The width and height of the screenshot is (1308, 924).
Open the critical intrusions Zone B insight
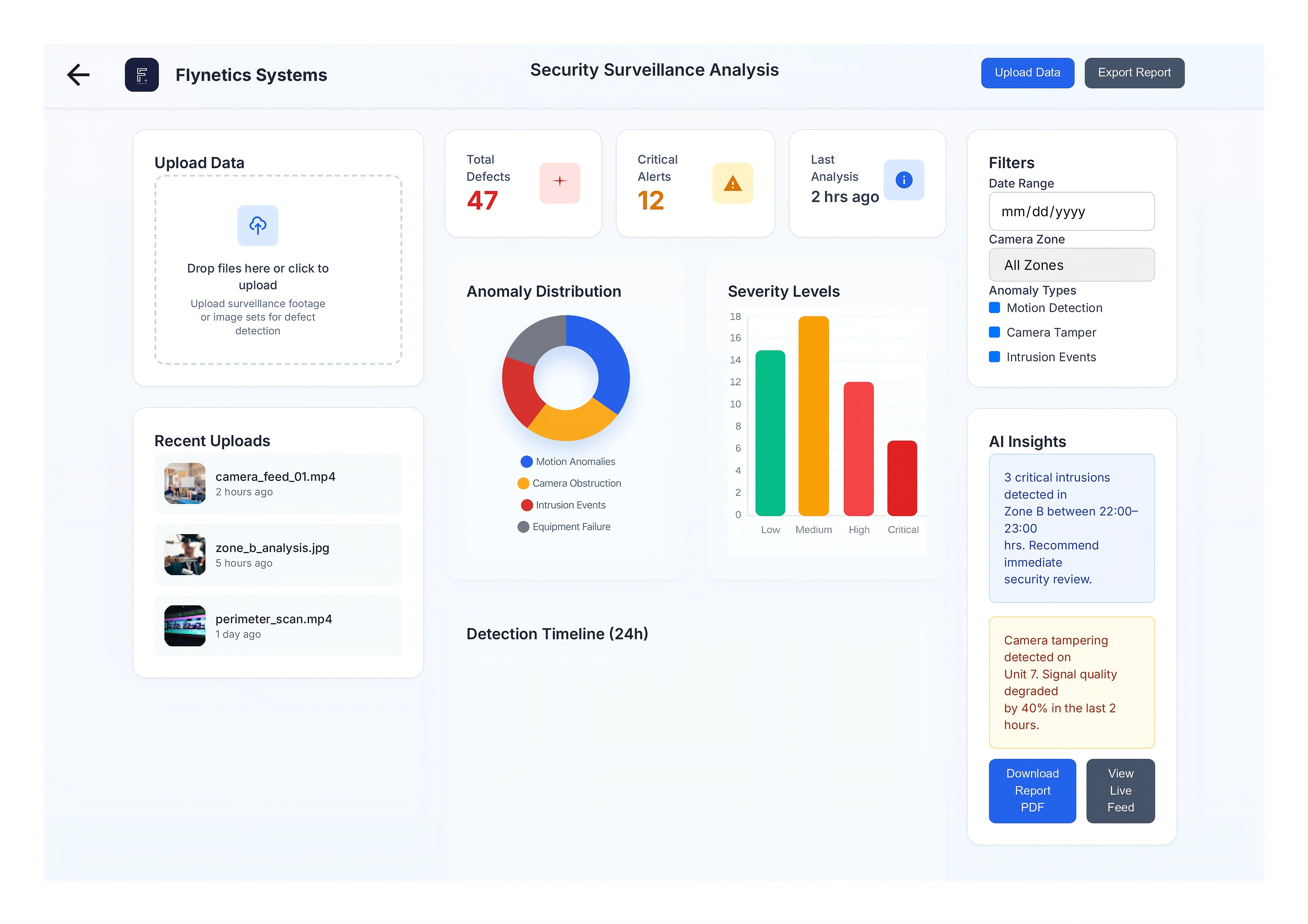pos(1072,528)
